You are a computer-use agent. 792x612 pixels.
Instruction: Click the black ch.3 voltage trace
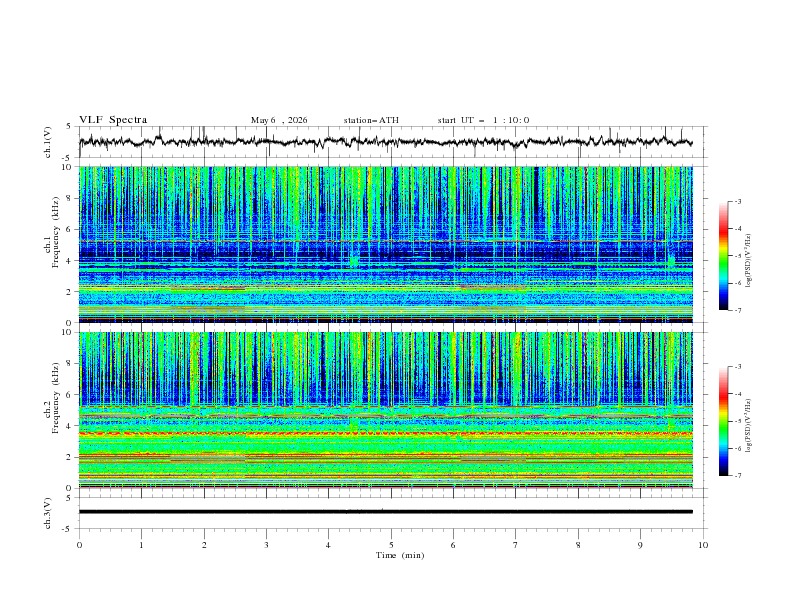click(x=386, y=512)
